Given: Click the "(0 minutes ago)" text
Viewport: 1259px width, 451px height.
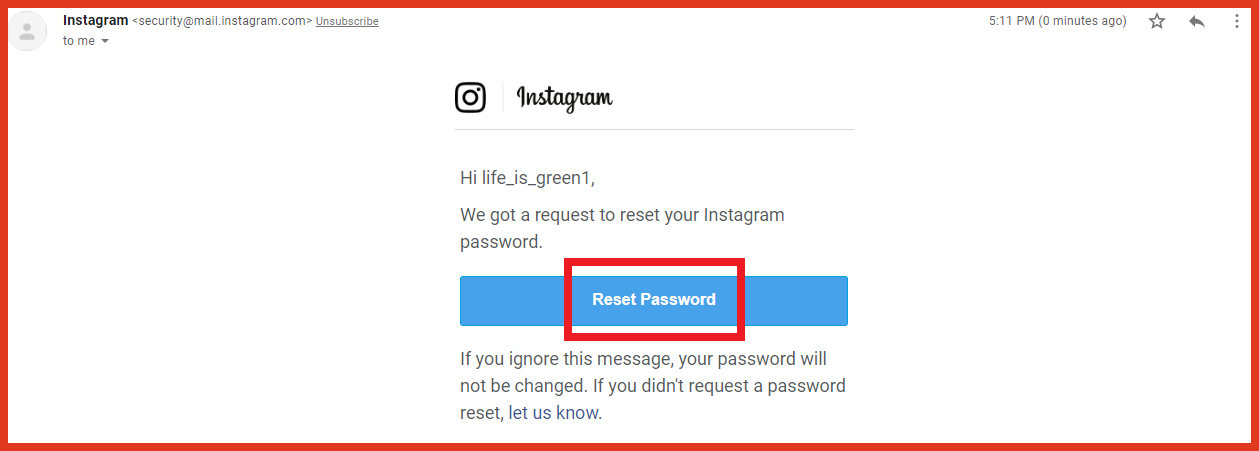Looking at the screenshot, I should 1083,21.
